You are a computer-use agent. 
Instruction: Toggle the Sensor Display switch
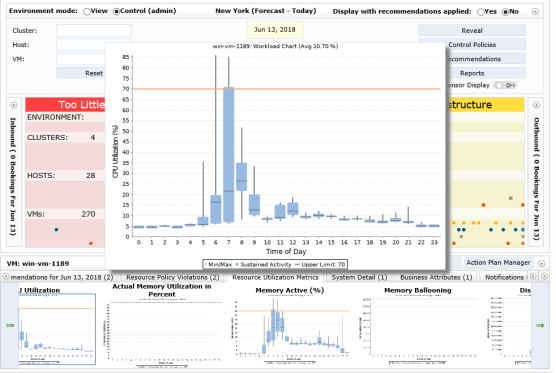505,85
